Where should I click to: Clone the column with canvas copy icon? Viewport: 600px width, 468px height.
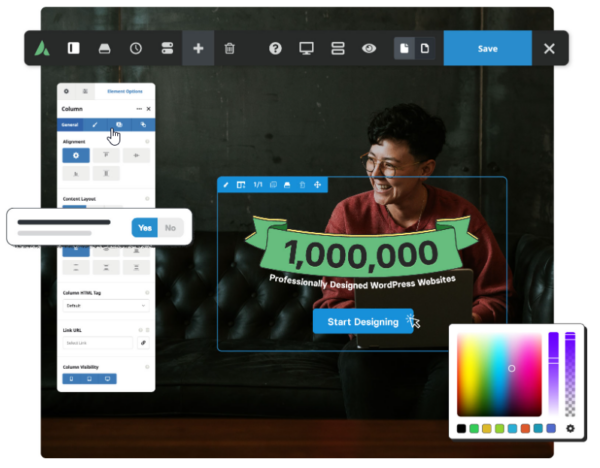coord(273,185)
